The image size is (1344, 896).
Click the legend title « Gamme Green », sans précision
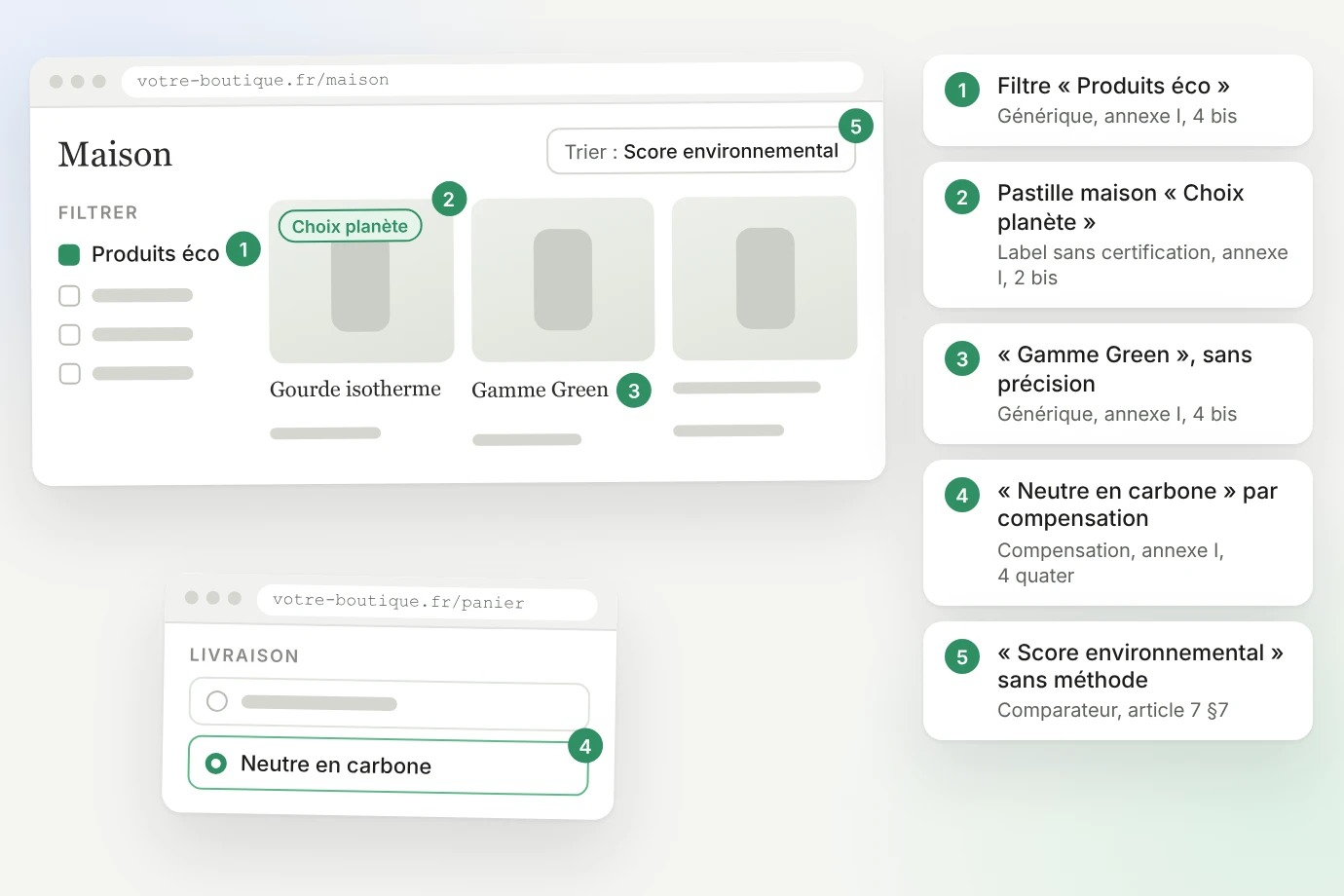coord(1125,369)
